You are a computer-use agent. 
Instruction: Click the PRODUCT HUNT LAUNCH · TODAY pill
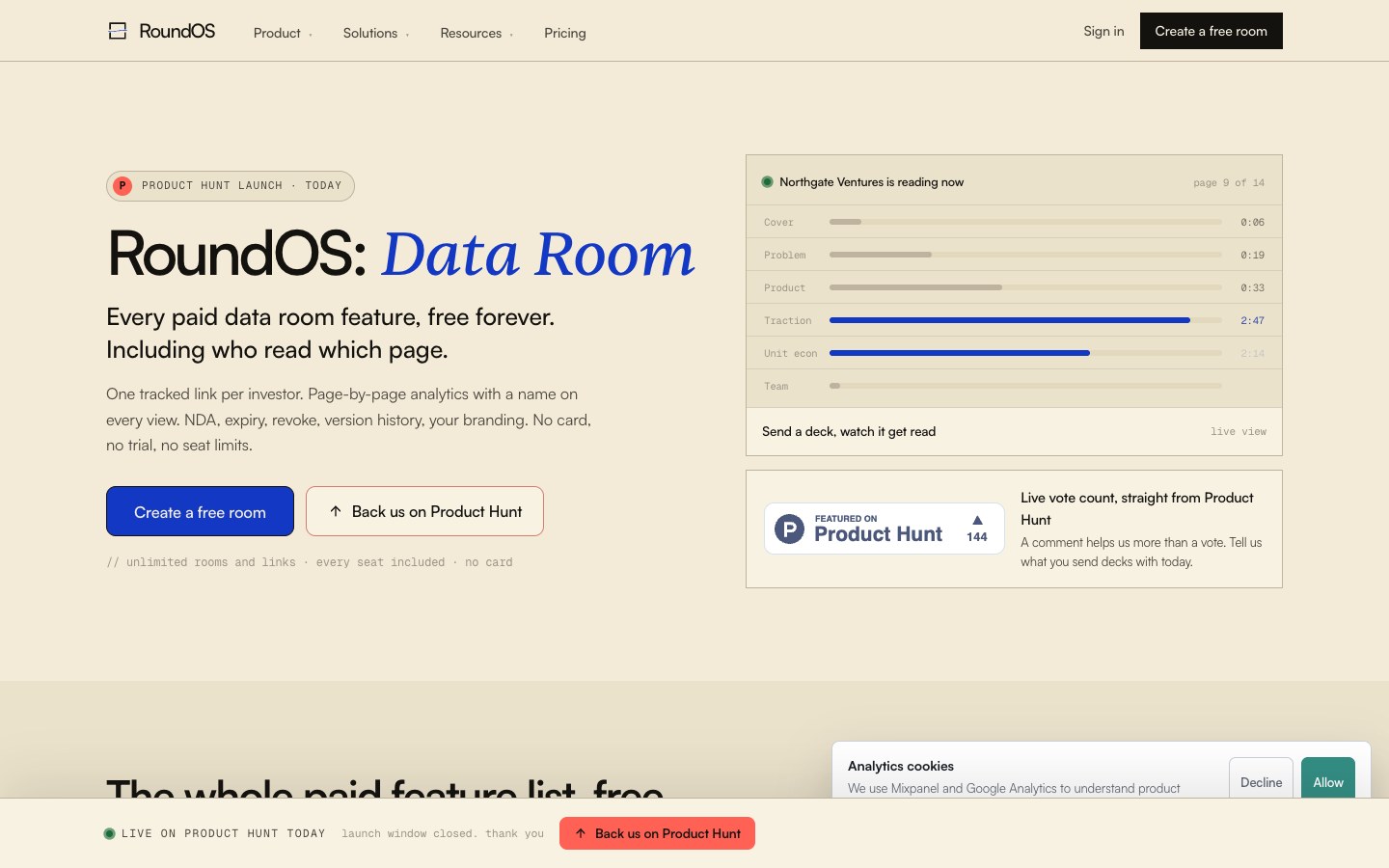click(x=231, y=186)
